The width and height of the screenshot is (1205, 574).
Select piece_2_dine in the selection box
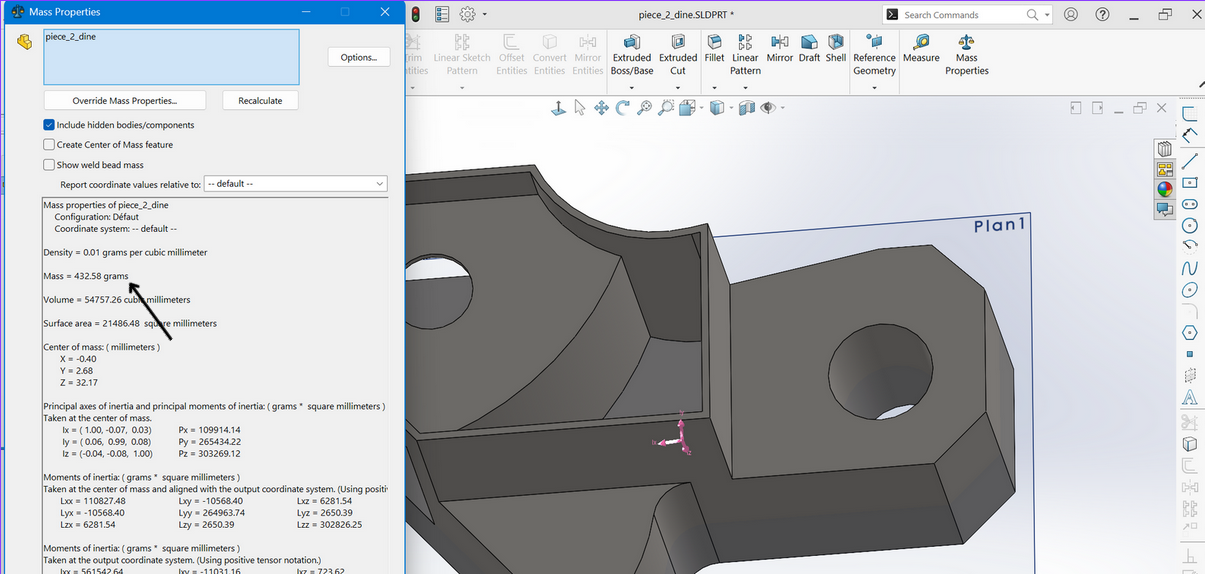[x=71, y=37]
